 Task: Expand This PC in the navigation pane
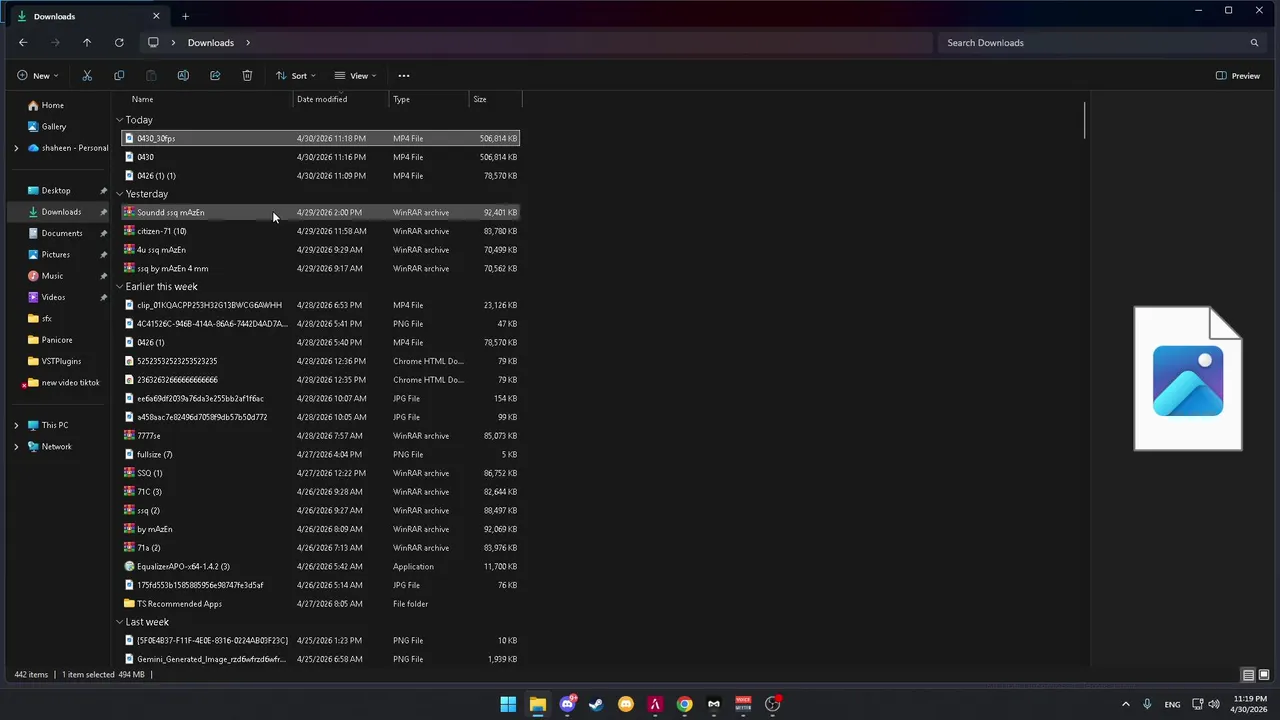click(x=16, y=425)
